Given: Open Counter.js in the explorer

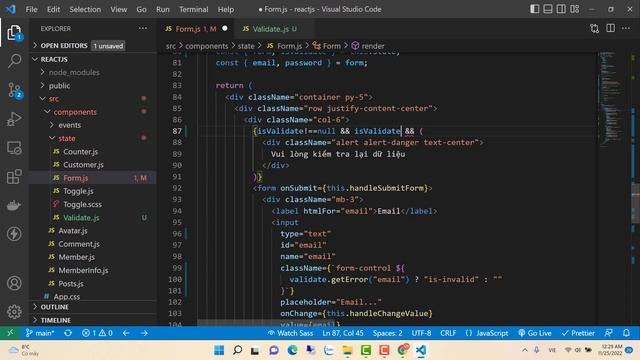Looking at the screenshot, I should [80, 151].
